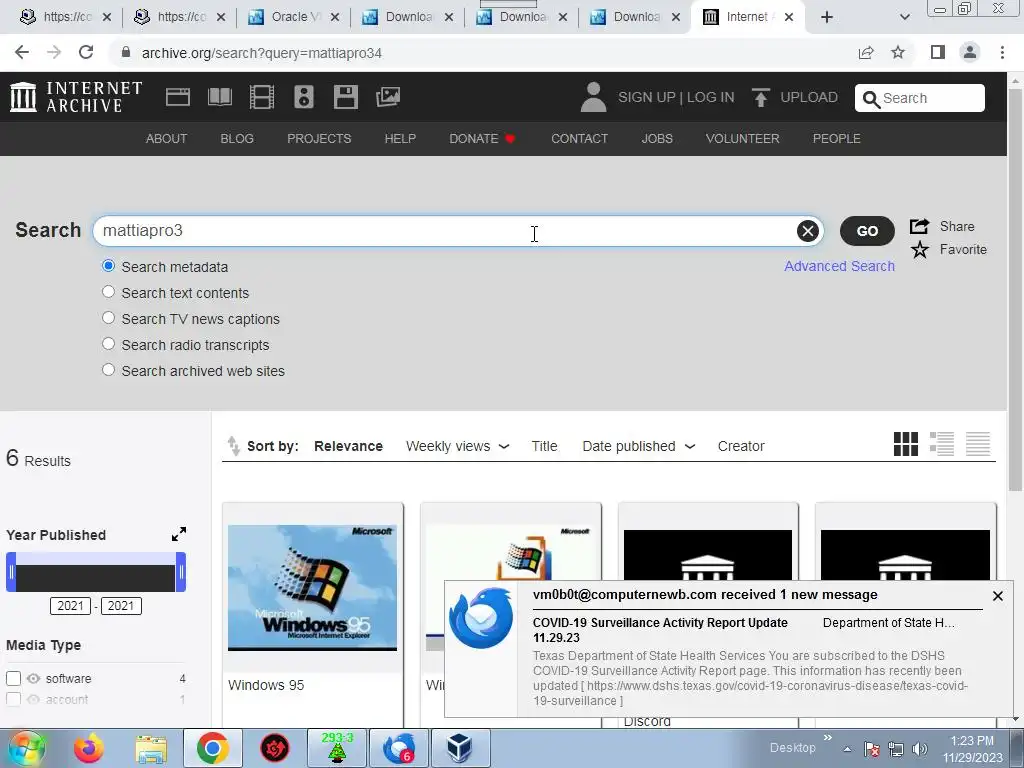1024x768 pixels.
Task: Open VirtualBox from the taskbar
Action: pos(460,748)
